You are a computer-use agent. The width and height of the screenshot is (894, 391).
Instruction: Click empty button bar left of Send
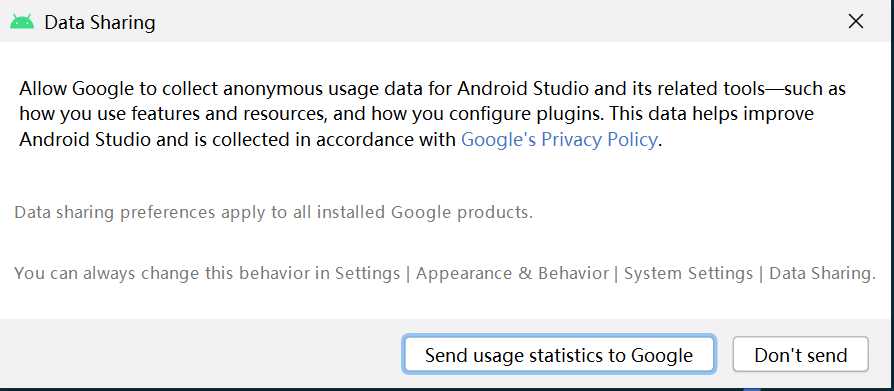click(200, 355)
